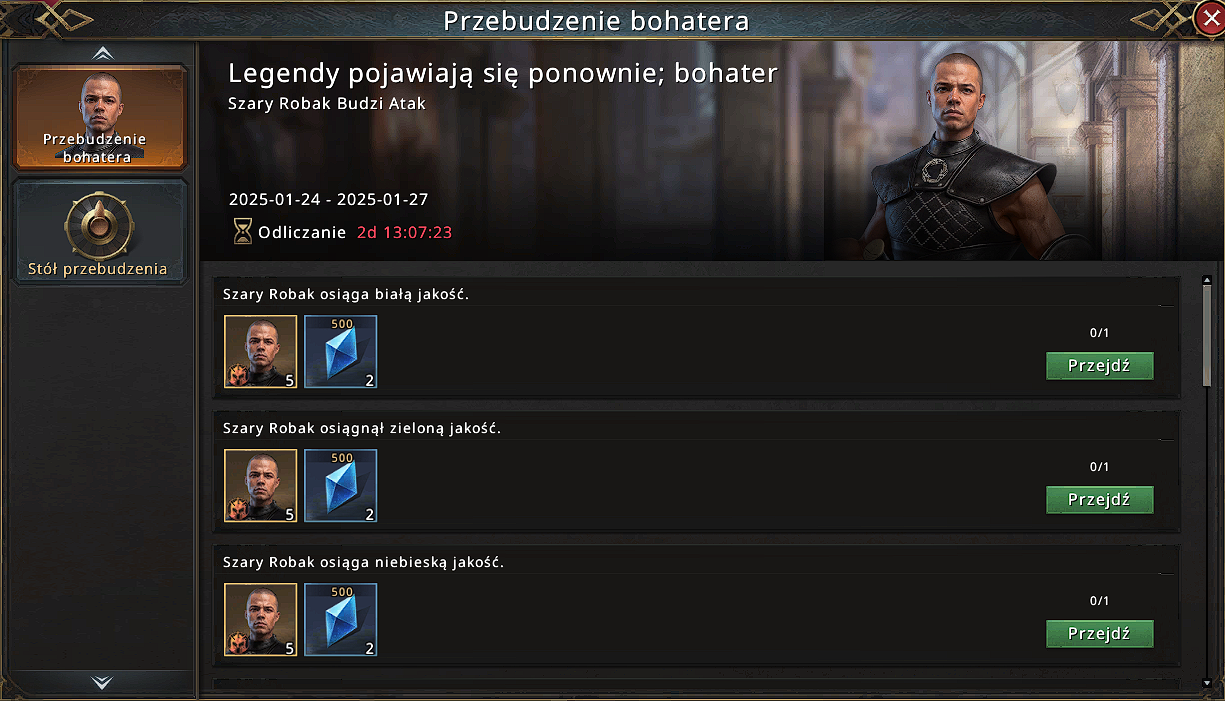Click the Szary Robak Budzi Atak subtitle

pos(327,104)
